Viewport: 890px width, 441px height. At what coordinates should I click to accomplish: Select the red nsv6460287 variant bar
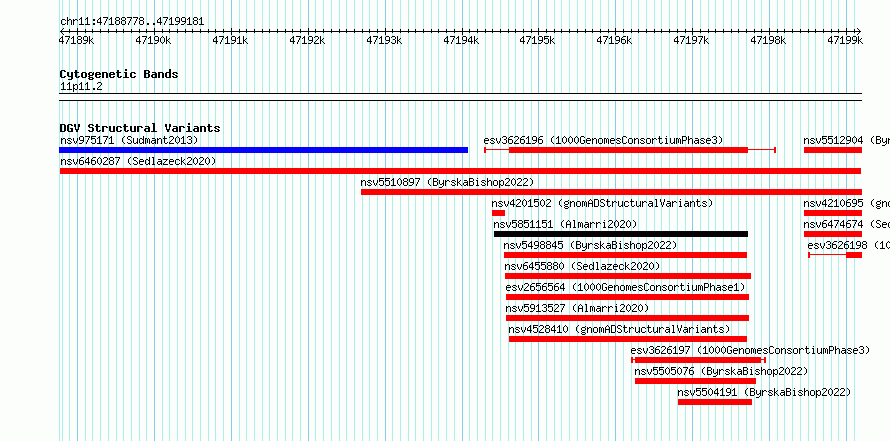[460, 171]
